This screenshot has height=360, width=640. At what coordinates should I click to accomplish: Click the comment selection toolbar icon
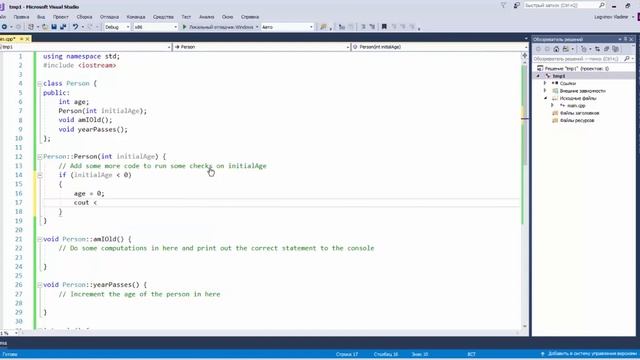coord(363,27)
